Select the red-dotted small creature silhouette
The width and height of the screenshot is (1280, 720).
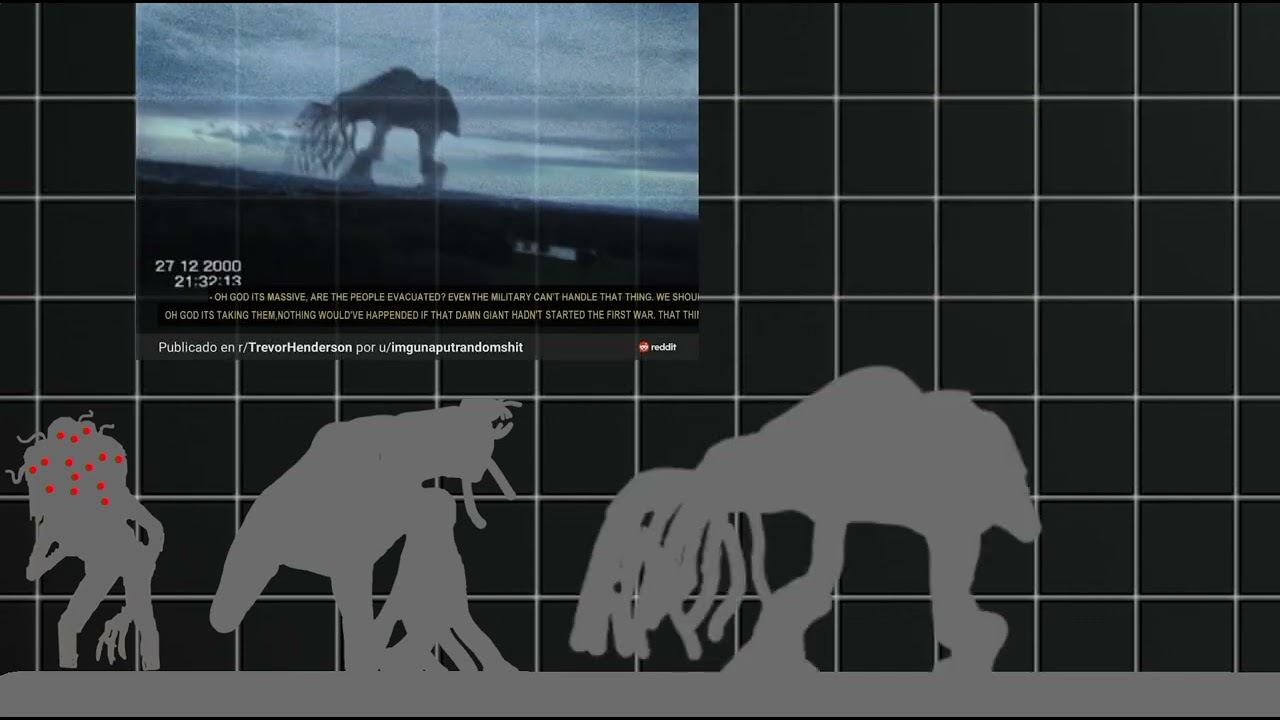coord(85,540)
